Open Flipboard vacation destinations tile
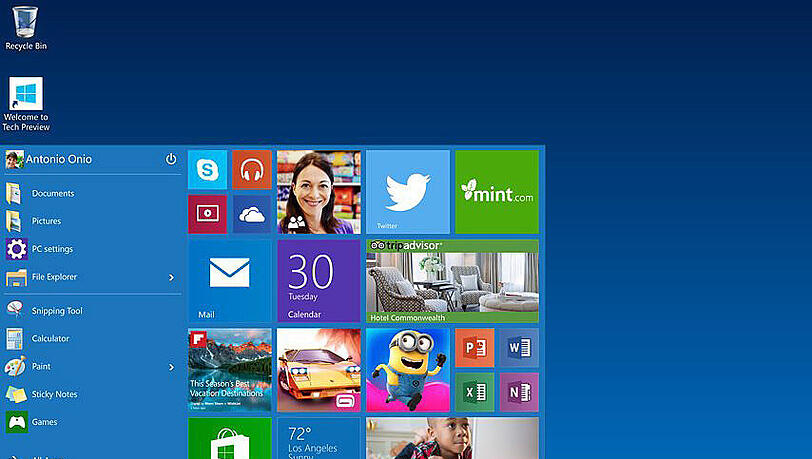The height and width of the screenshot is (459, 812). coord(230,370)
